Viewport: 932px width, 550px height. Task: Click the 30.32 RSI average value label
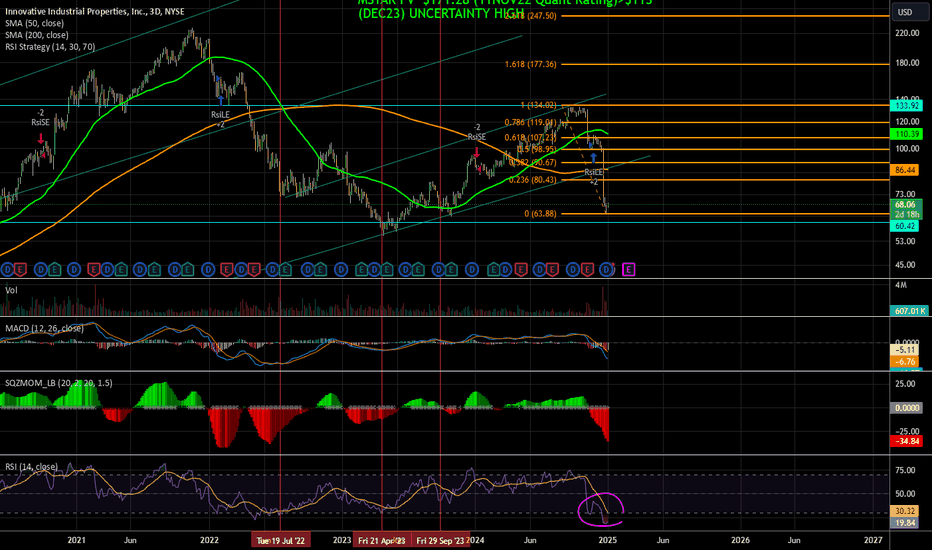[x=905, y=511]
